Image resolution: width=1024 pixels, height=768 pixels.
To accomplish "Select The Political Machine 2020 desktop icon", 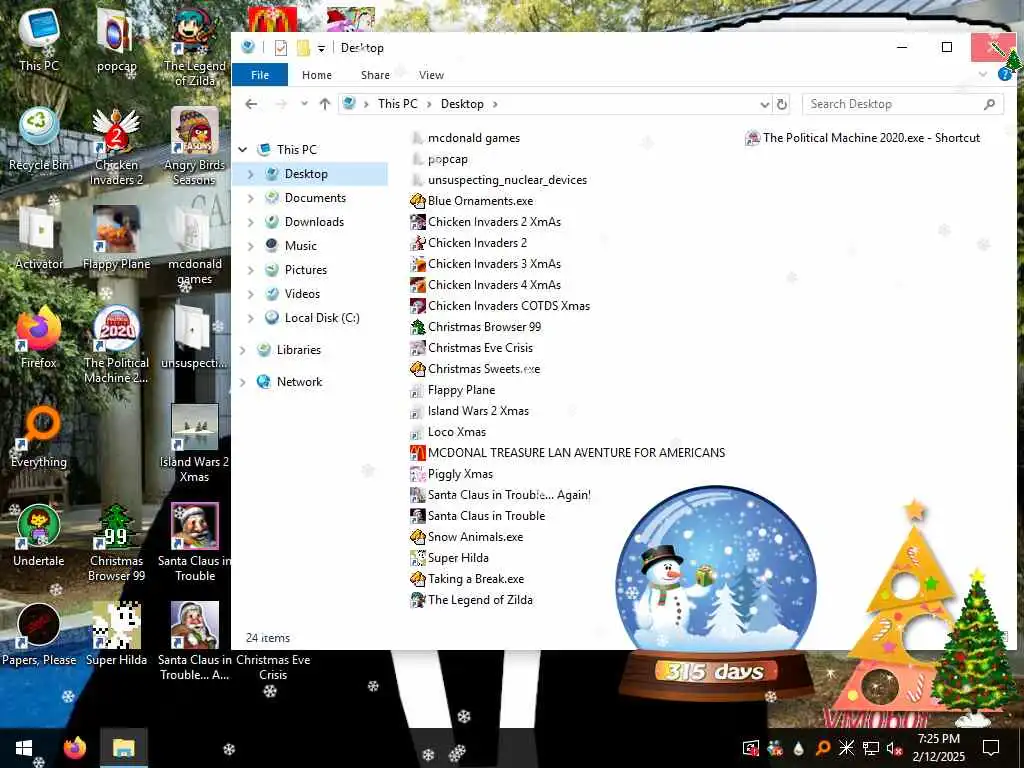I will 116,346.
